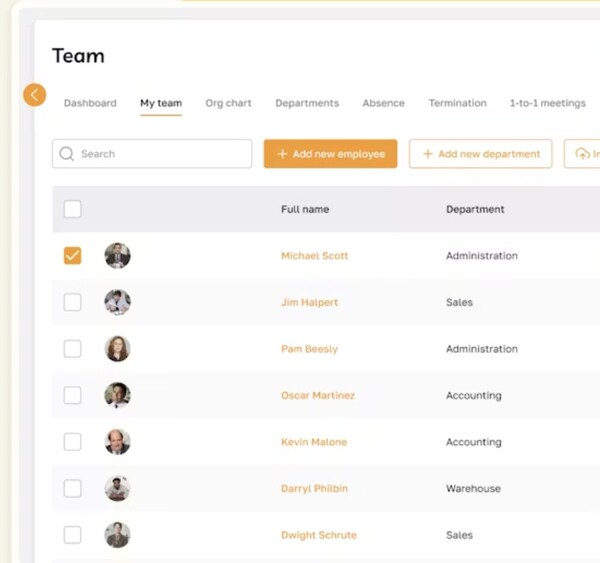The width and height of the screenshot is (600, 563).
Task: Click the search magnifier icon
Action: coord(67,154)
